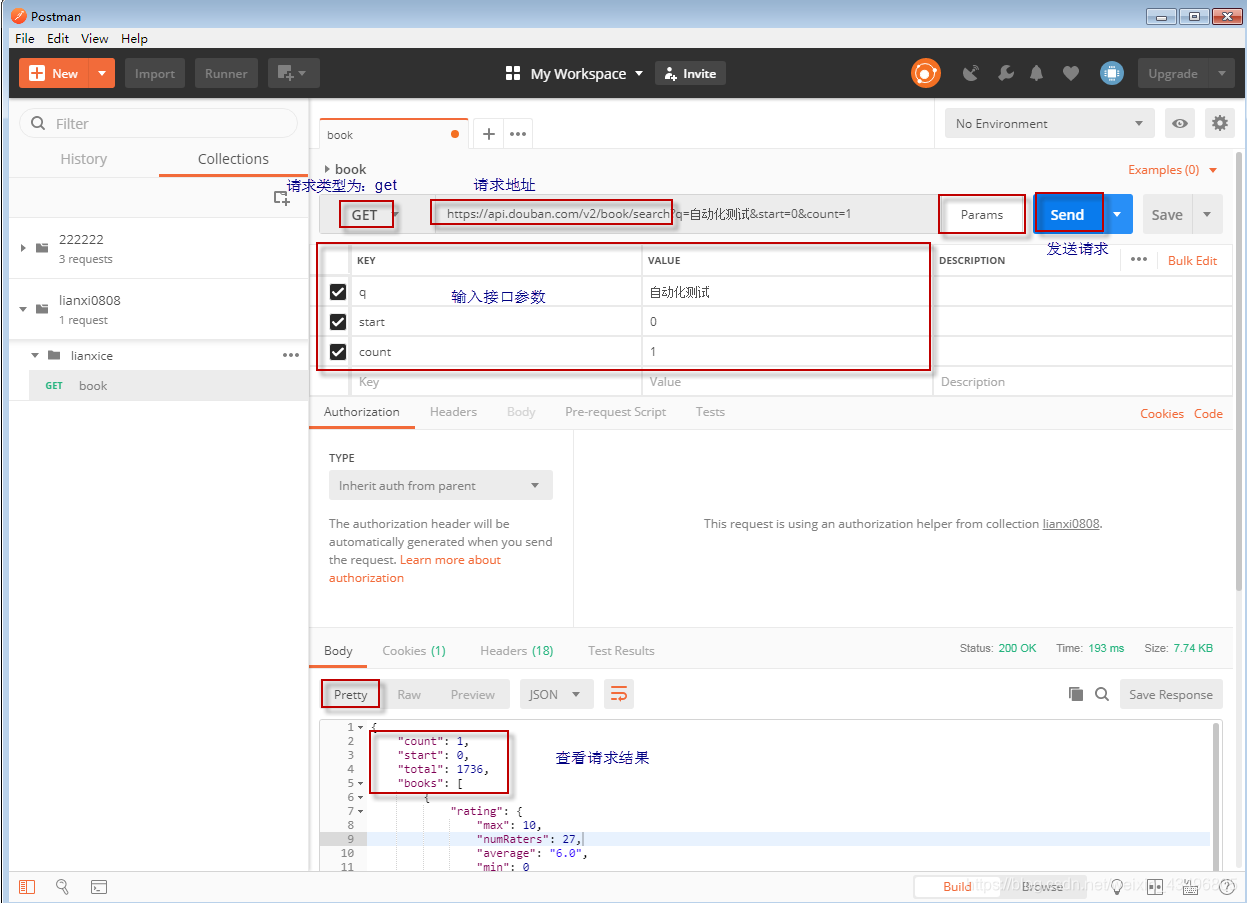This screenshot has width=1247, height=903.
Task: Open manage environments gear icon
Action: point(1219,123)
